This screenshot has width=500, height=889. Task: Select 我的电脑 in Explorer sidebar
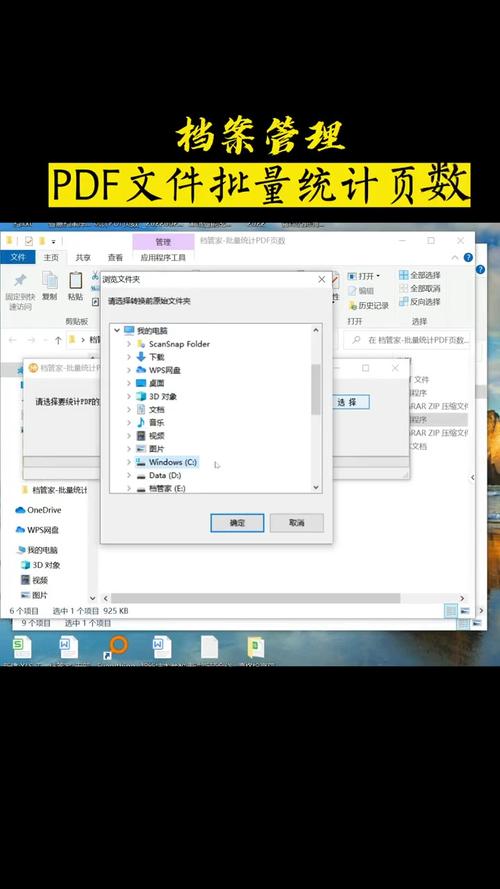(37, 550)
